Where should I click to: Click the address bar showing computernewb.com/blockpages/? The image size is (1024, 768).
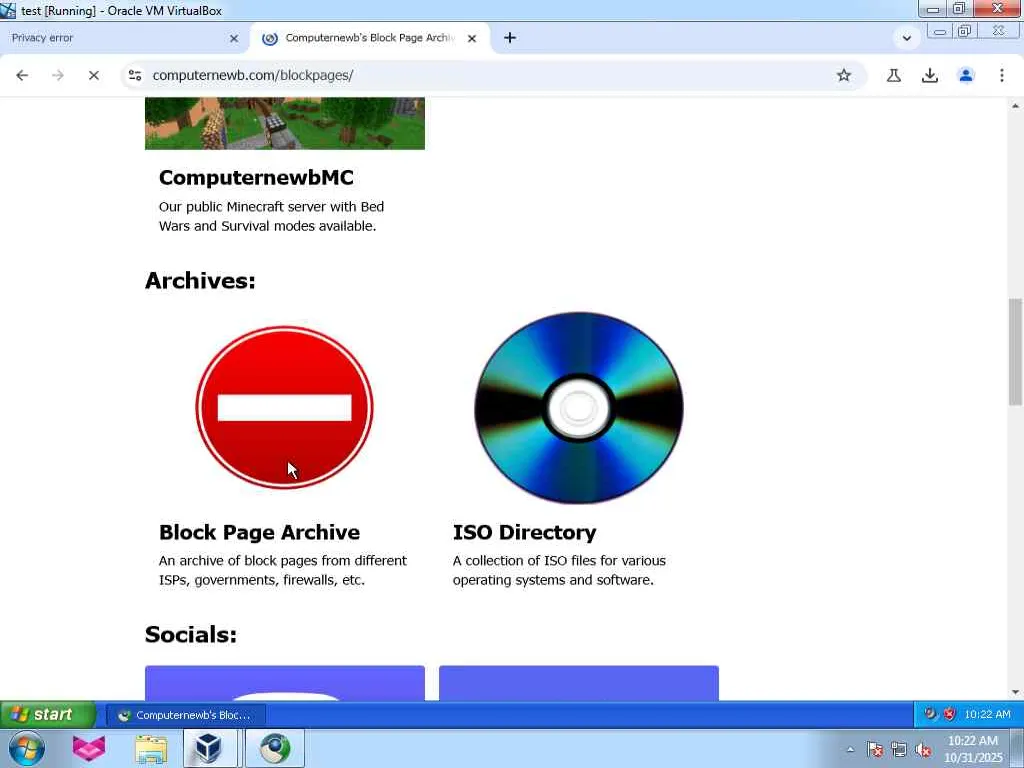pos(483,75)
